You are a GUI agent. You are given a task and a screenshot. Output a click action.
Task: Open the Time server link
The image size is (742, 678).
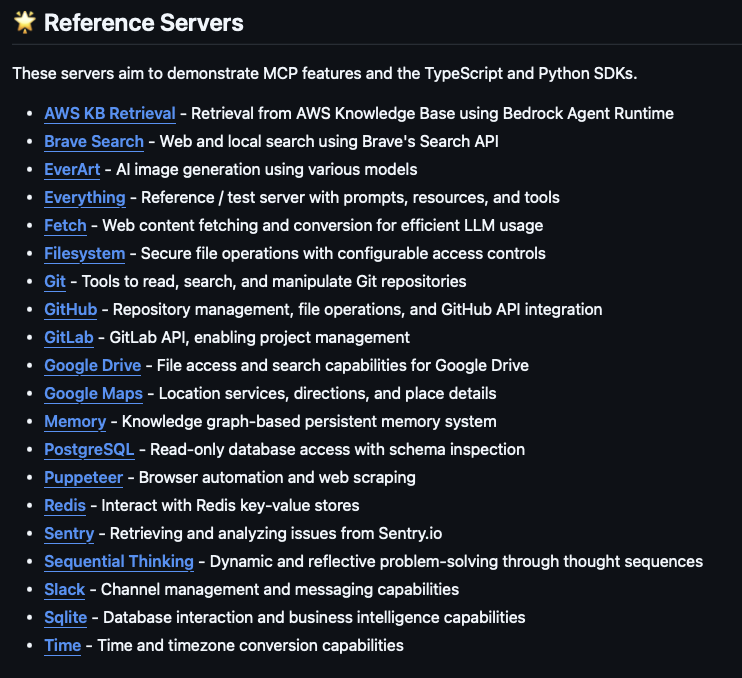click(x=62, y=645)
